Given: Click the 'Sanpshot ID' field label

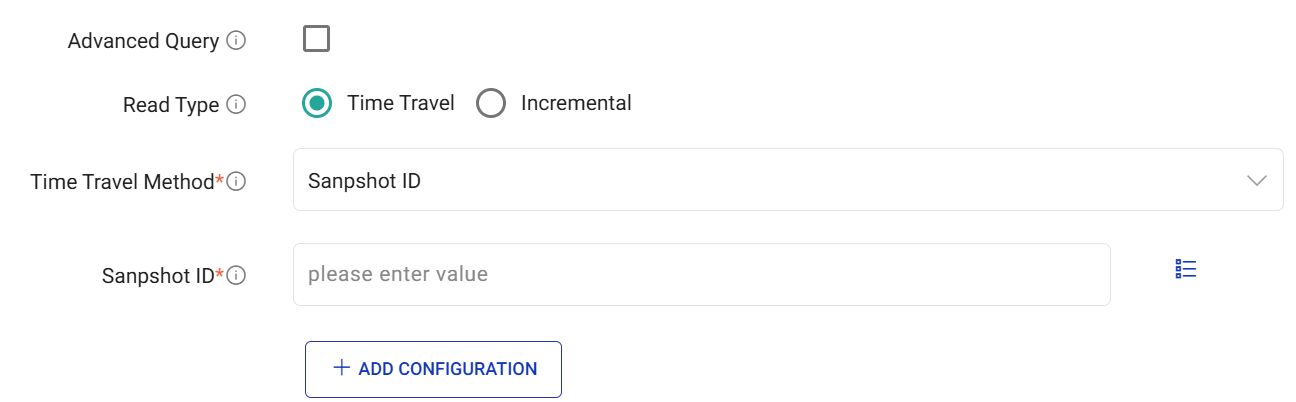Looking at the screenshot, I should (158, 275).
